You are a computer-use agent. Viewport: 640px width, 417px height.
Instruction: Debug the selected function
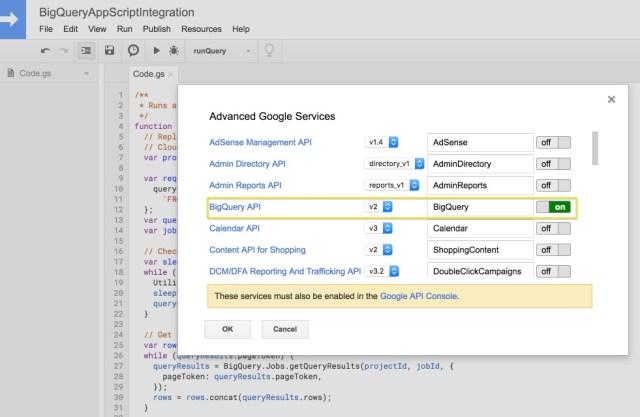click(x=174, y=51)
